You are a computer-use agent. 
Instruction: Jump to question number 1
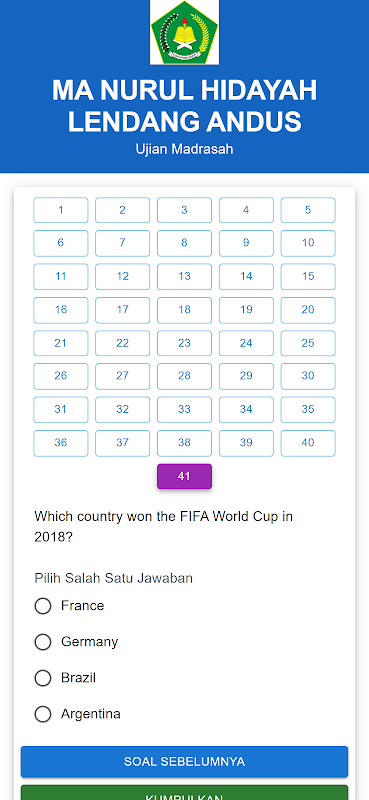pos(61,210)
